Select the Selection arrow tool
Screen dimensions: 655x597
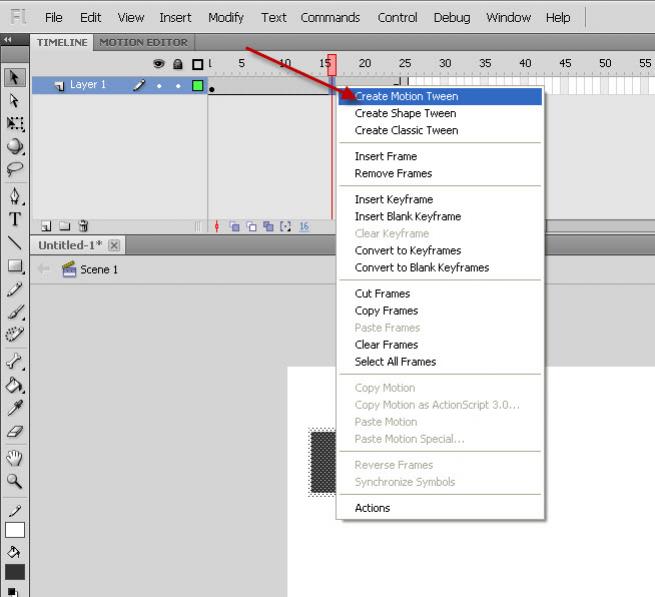click(15, 78)
